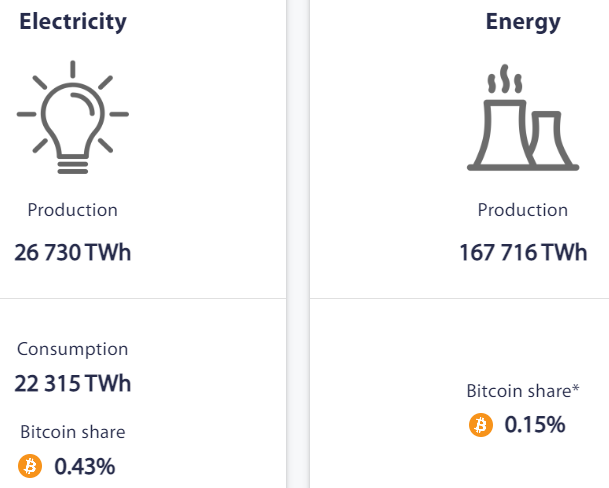Select the Electricity heading

tap(73, 22)
